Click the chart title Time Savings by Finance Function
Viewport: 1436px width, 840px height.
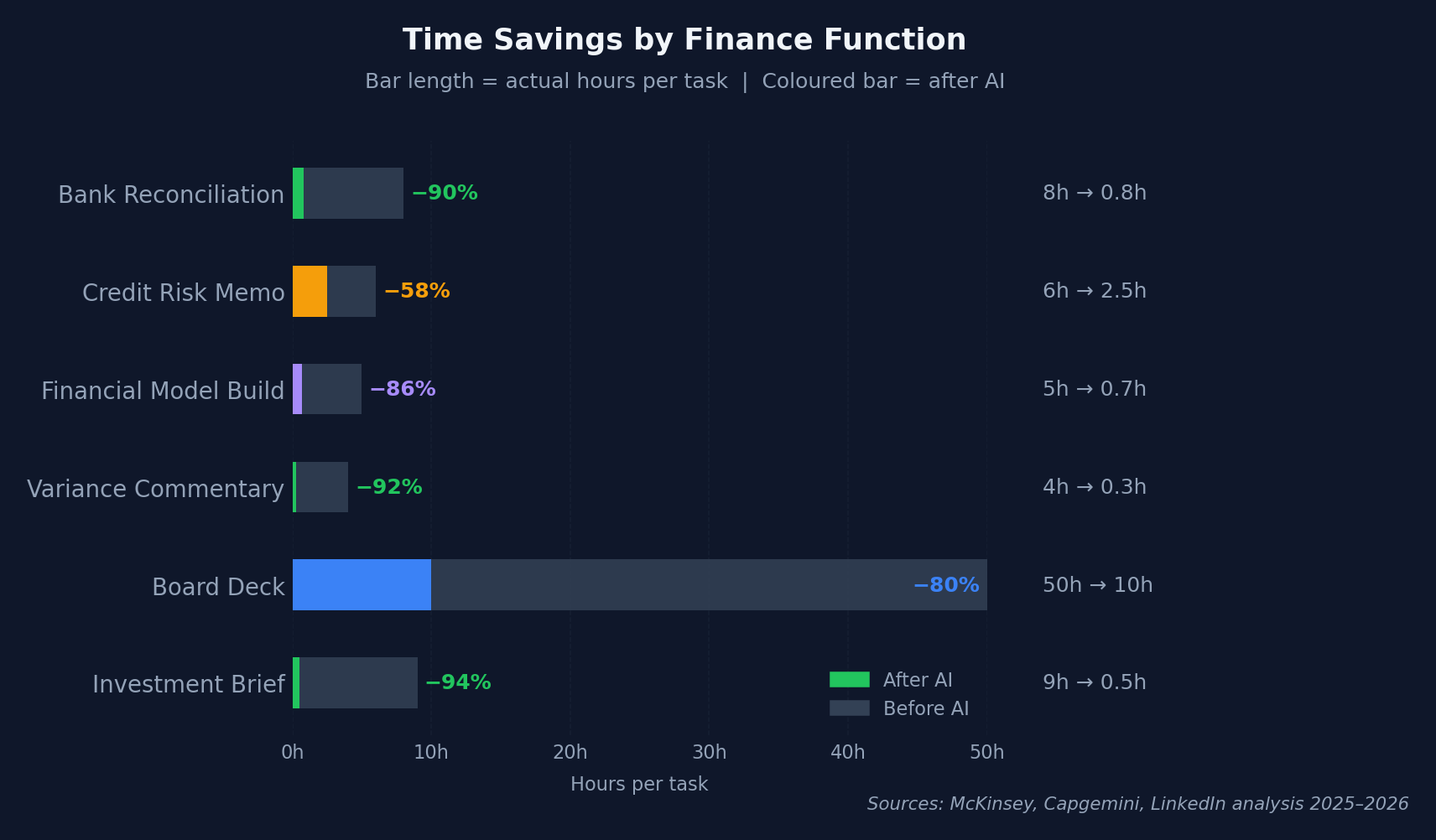[x=684, y=40]
